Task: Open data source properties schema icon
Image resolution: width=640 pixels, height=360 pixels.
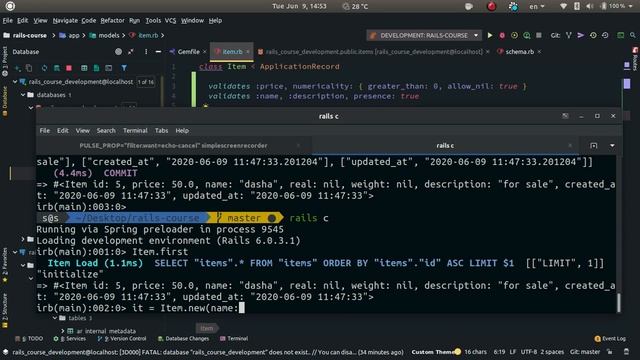Action: click(57, 68)
